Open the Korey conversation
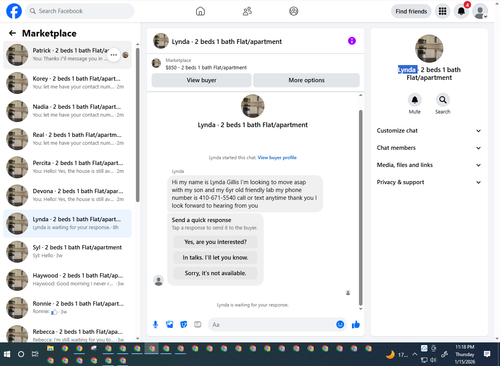Viewport: 500px width, 366px height. point(67,83)
